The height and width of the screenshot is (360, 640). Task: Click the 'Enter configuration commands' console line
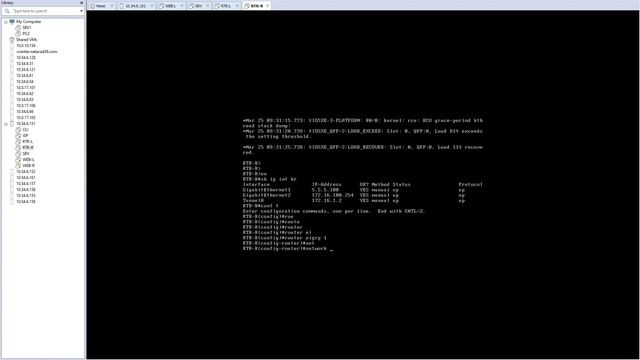click(333, 211)
